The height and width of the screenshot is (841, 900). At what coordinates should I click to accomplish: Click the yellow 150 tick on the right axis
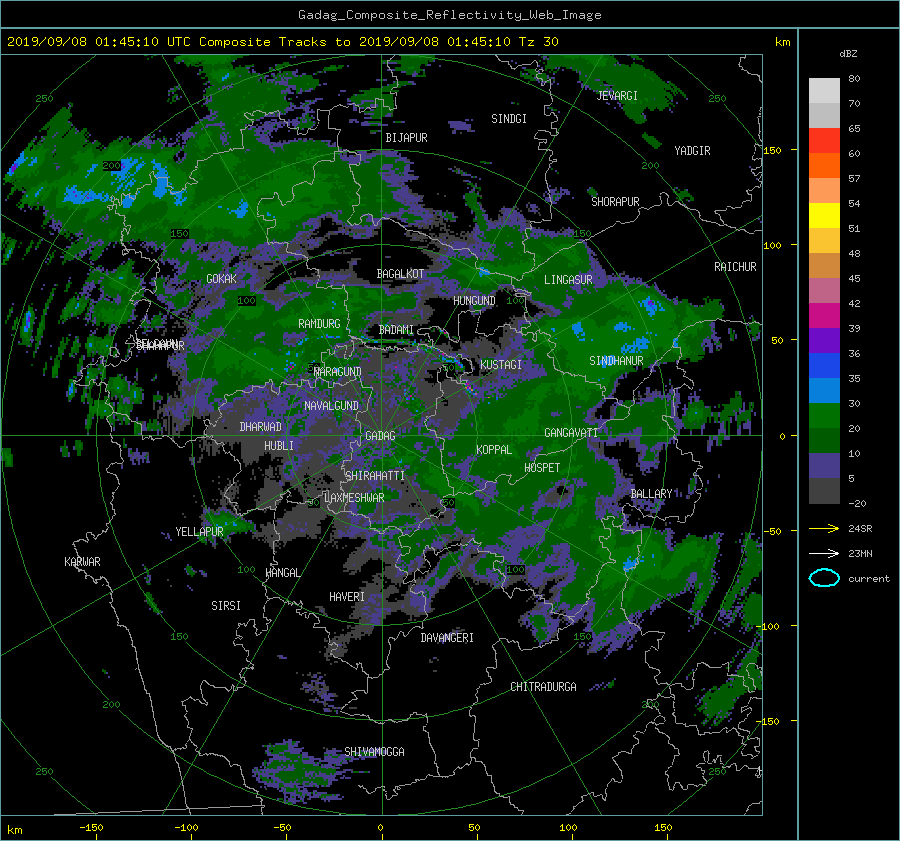(772, 150)
